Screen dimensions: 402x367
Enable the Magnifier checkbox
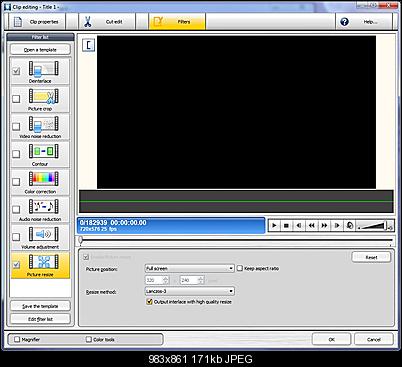[x=17, y=339]
